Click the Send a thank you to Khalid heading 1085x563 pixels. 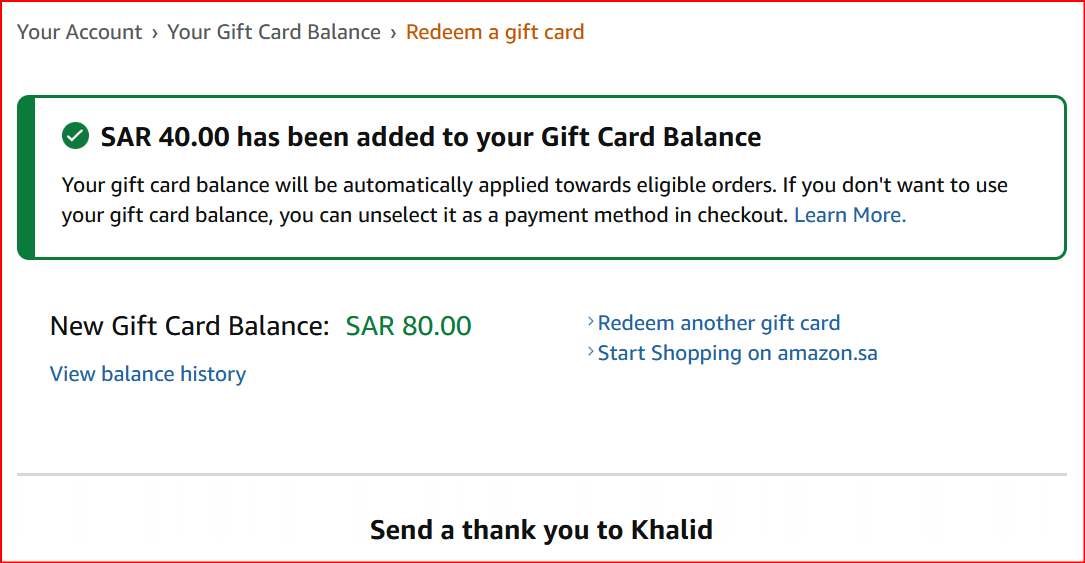541,529
